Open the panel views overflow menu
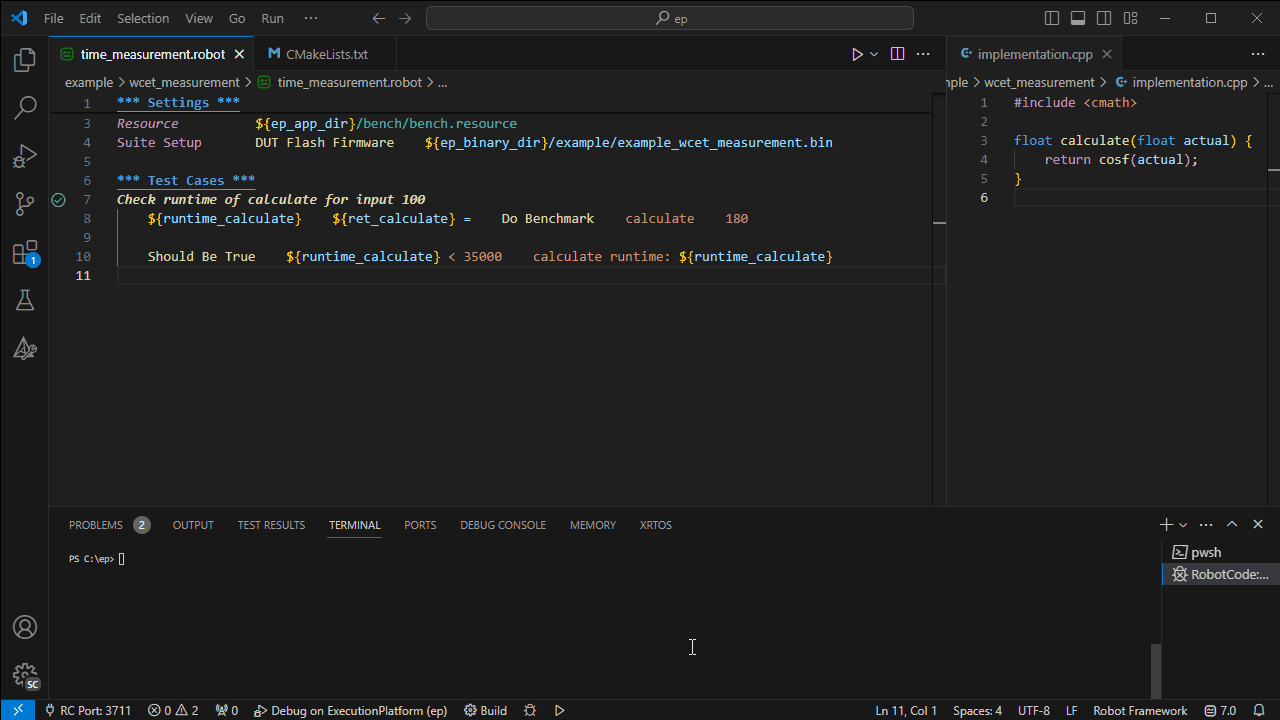Image resolution: width=1280 pixels, height=720 pixels. pyautogui.click(x=1206, y=524)
